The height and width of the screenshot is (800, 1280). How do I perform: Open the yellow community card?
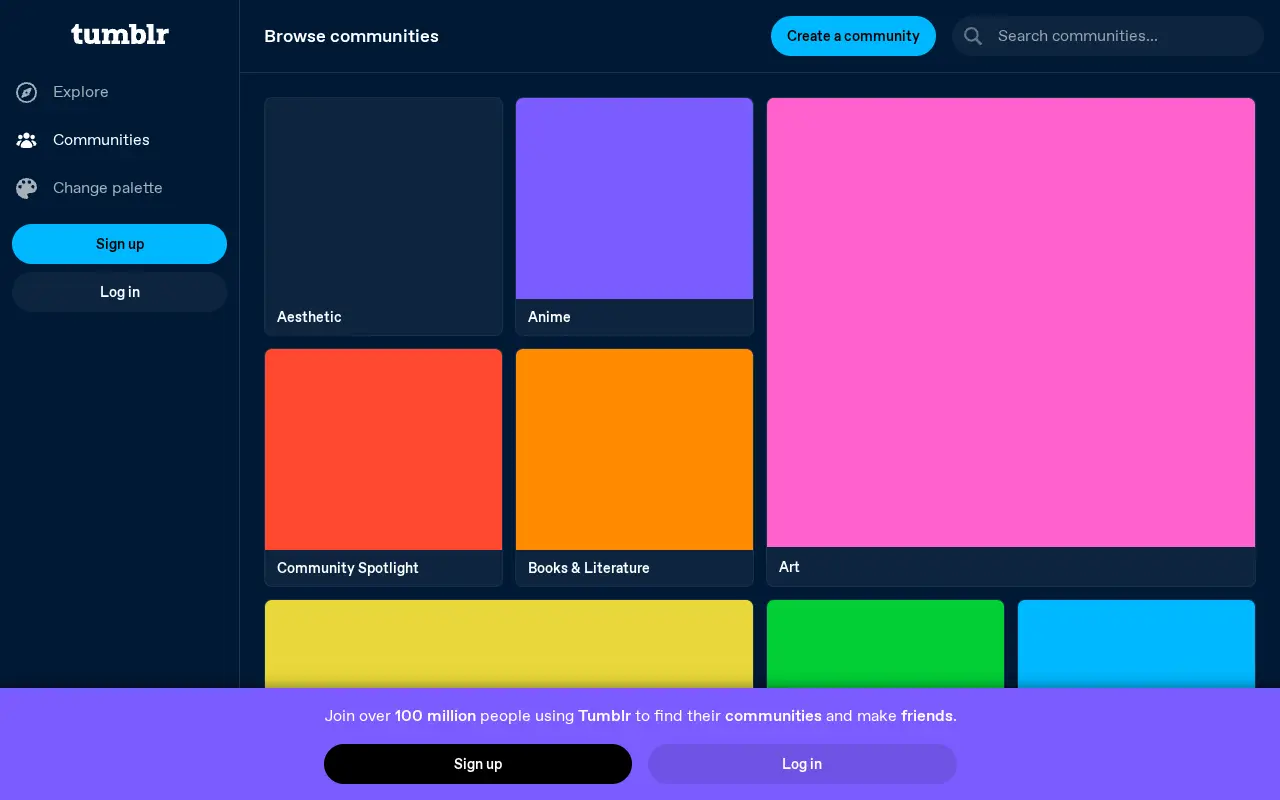pos(509,644)
